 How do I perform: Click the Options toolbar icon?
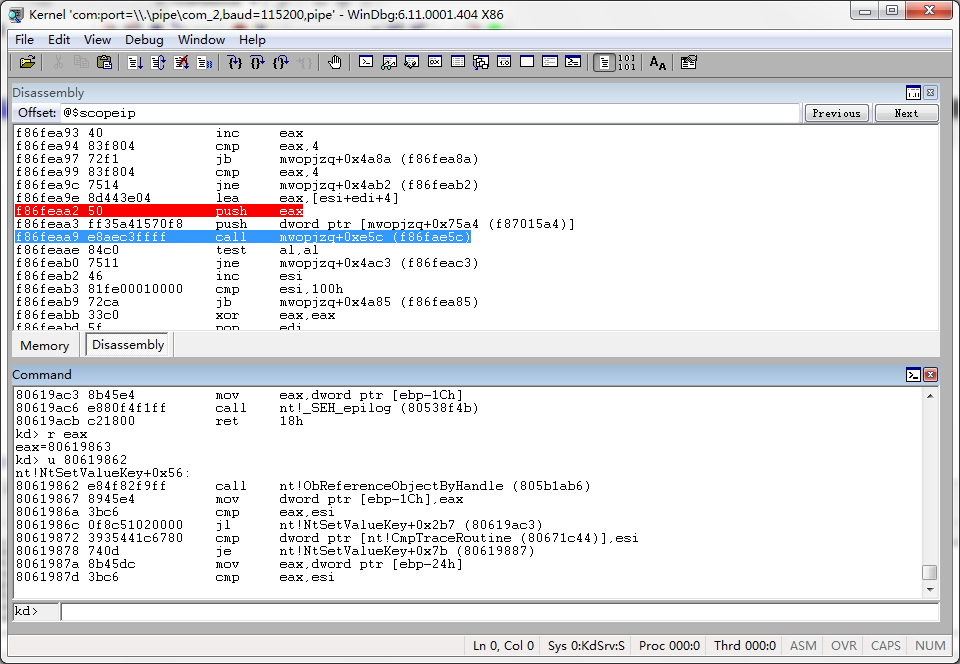(689, 62)
